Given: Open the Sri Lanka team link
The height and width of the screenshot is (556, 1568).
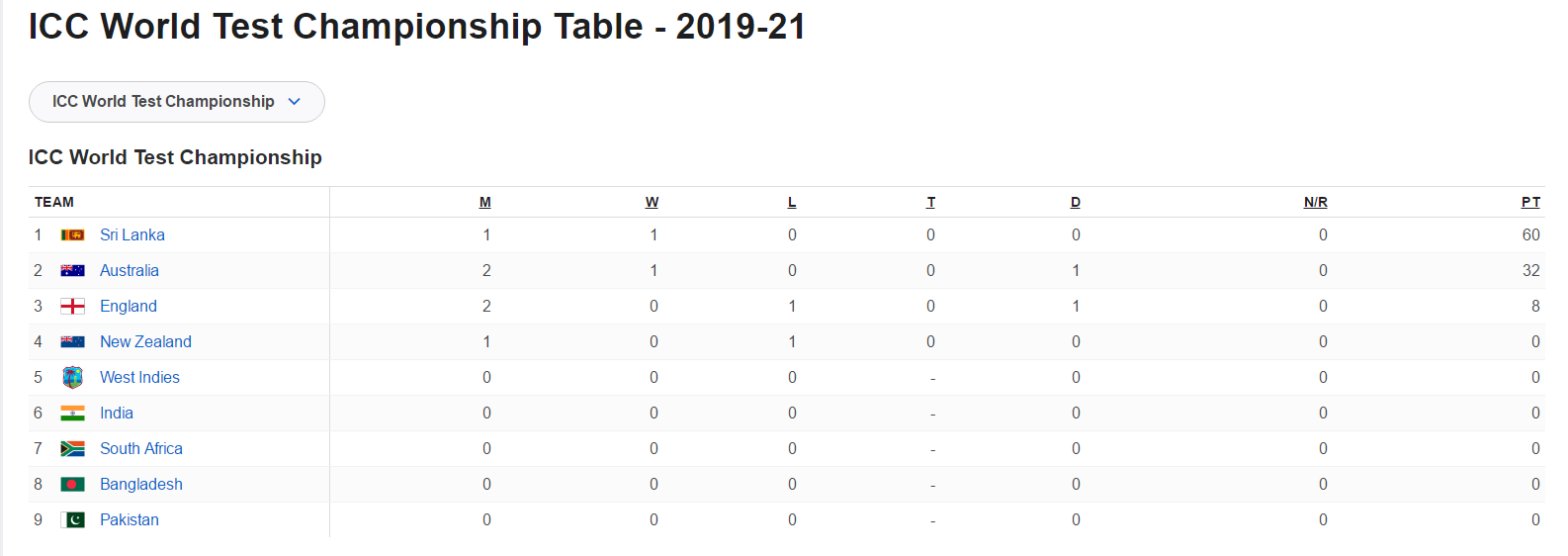Looking at the screenshot, I should 132,235.
